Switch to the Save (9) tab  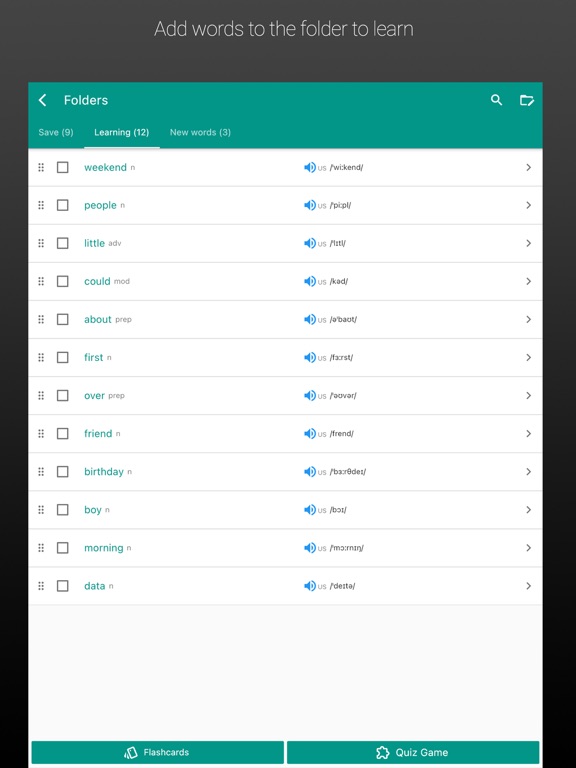coord(56,132)
